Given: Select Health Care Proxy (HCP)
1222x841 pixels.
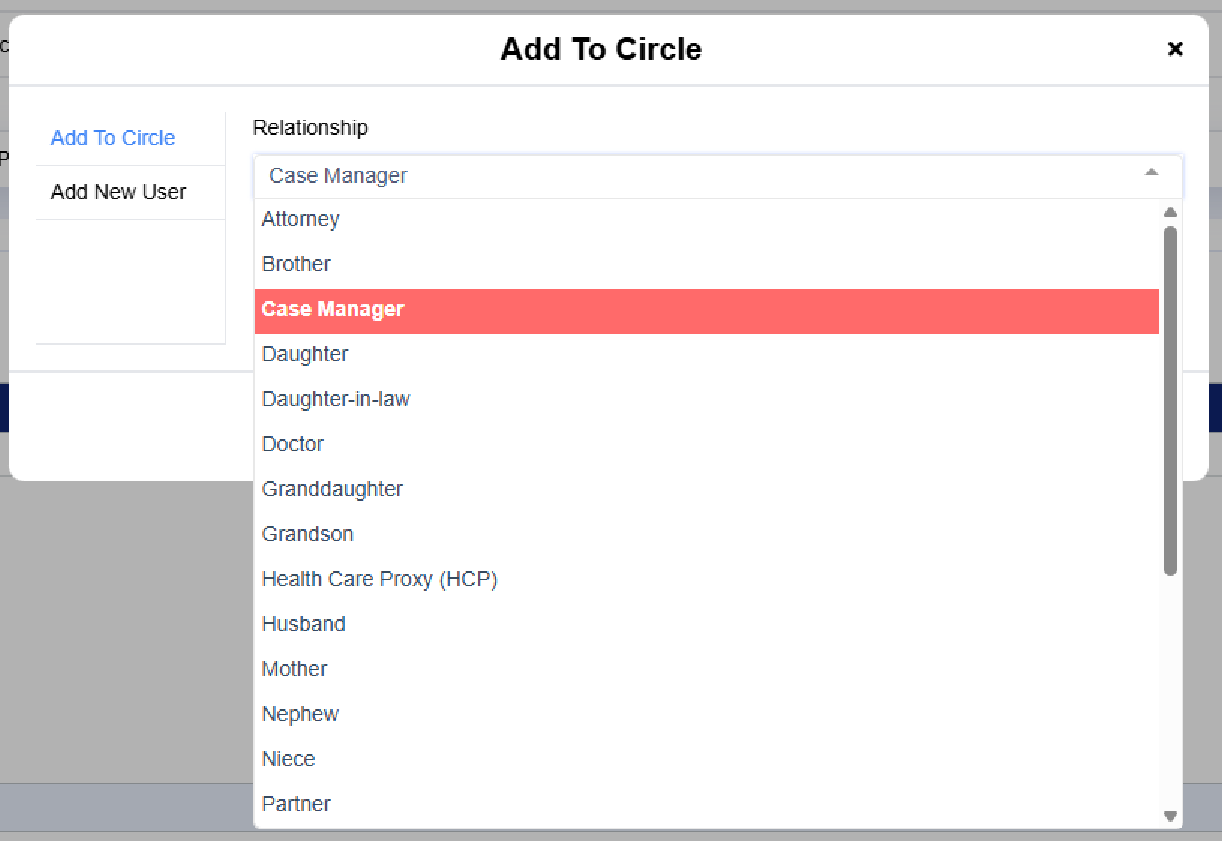Looking at the screenshot, I should [x=379, y=579].
